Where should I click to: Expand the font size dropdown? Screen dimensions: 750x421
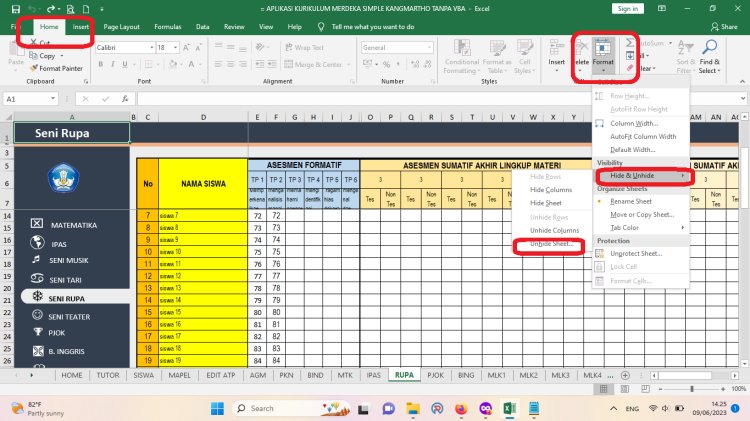[176, 47]
